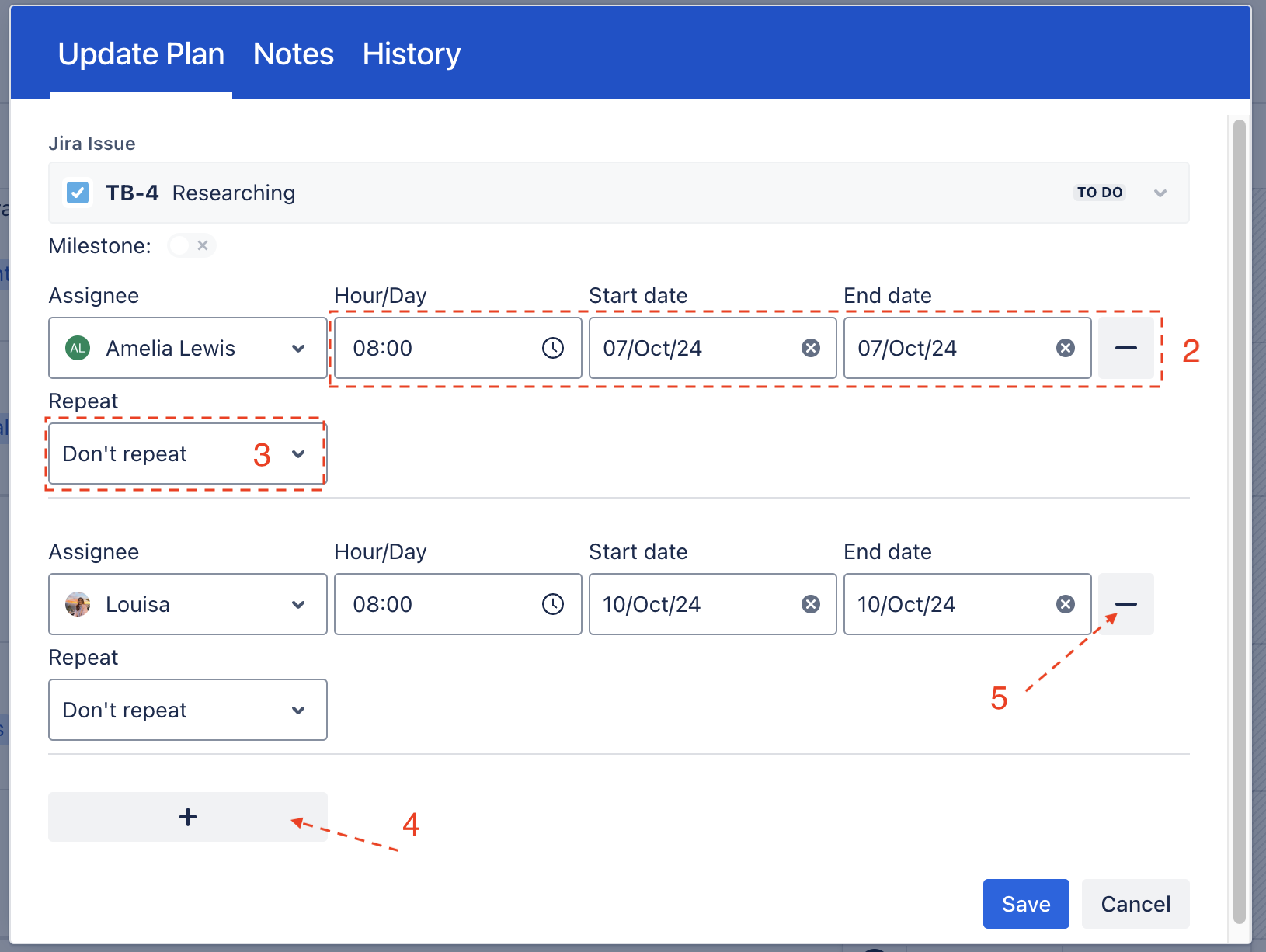Expand the Jira Issue dropdown chevron
This screenshot has width=1266, height=952.
[x=1160, y=193]
